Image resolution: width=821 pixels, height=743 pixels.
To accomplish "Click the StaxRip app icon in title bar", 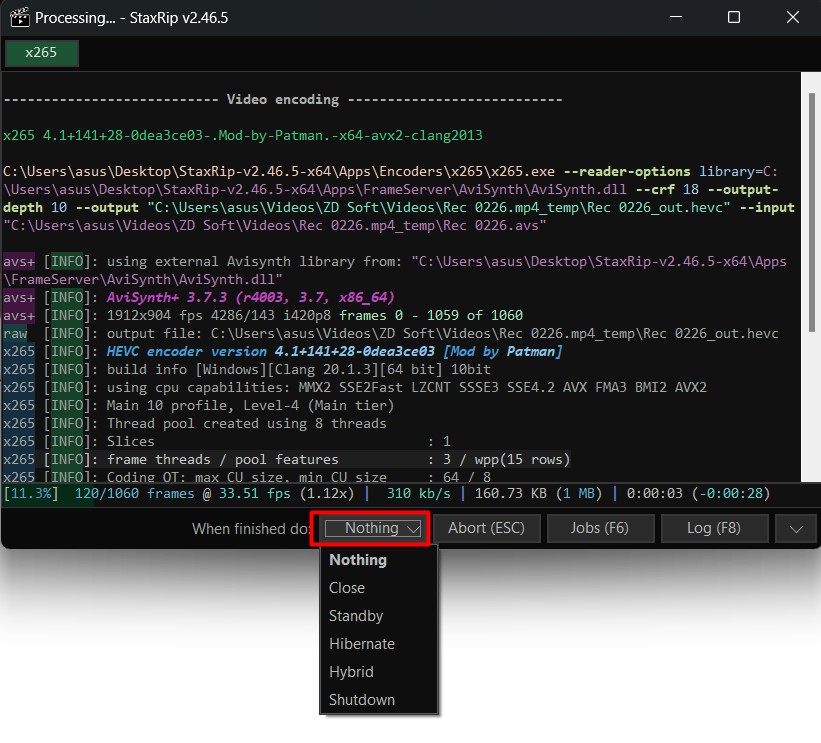I will (18, 17).
